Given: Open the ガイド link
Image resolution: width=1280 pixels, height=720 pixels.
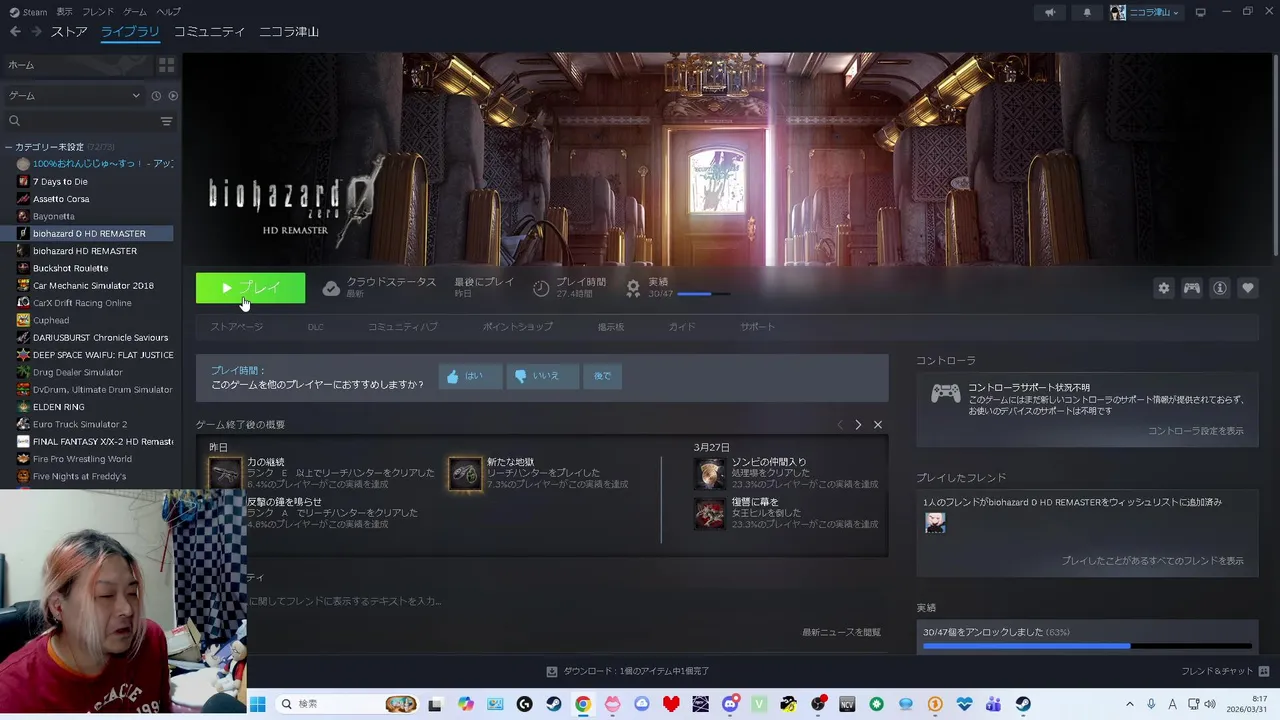Looking at the screenshot, I should (x=682, y=327).
